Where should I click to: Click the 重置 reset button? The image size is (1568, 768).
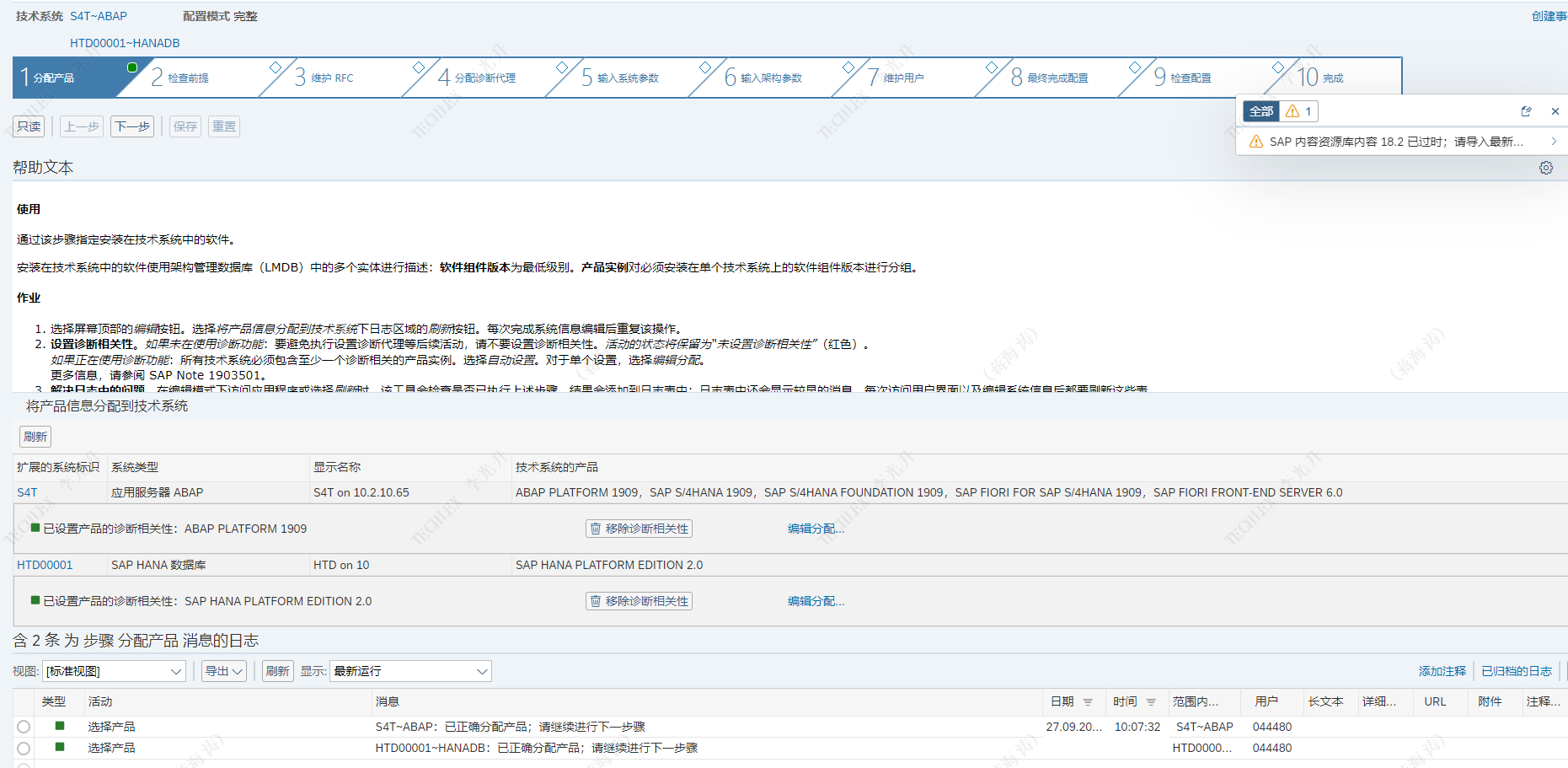pos(224,126)
